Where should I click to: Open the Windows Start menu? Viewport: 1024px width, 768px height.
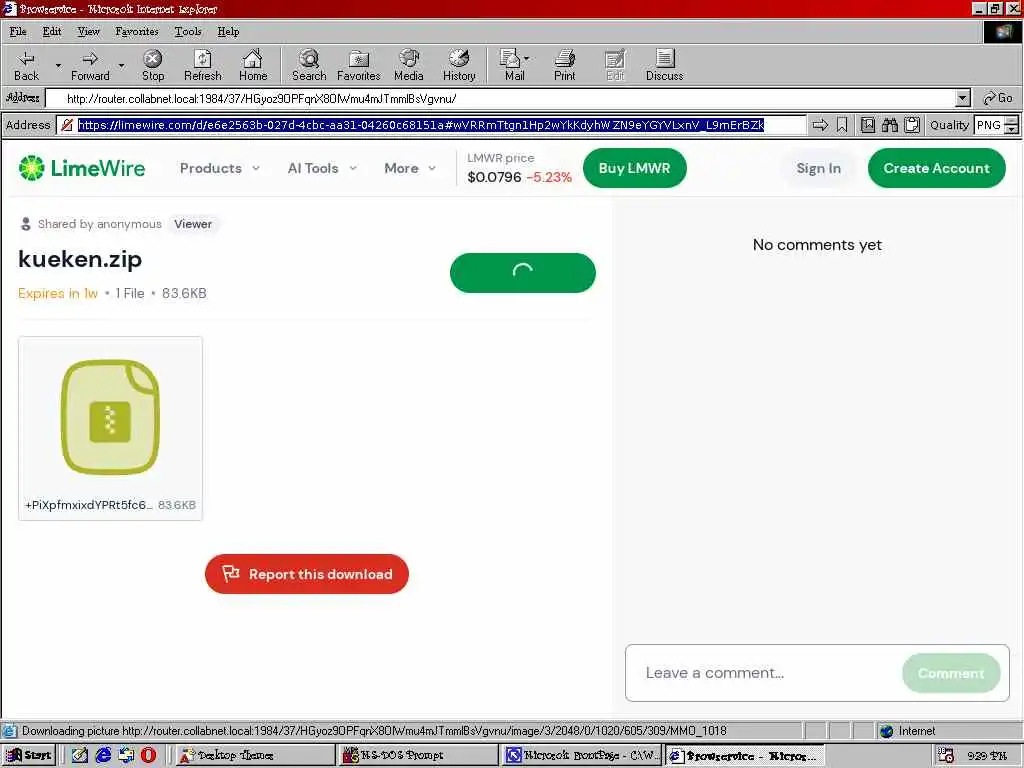click(28, 755)
